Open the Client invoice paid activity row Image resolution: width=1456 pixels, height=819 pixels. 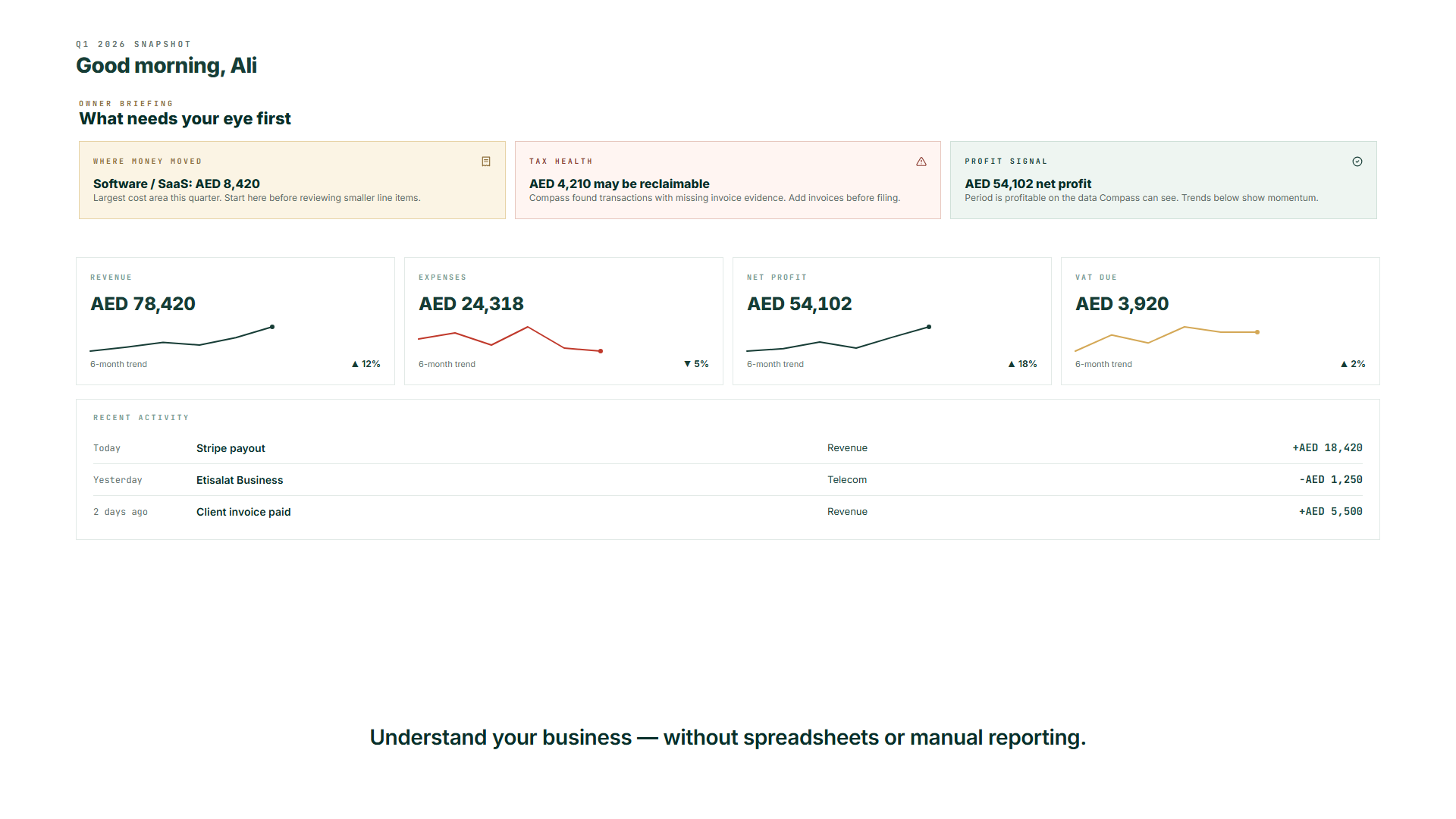point(728,512)
